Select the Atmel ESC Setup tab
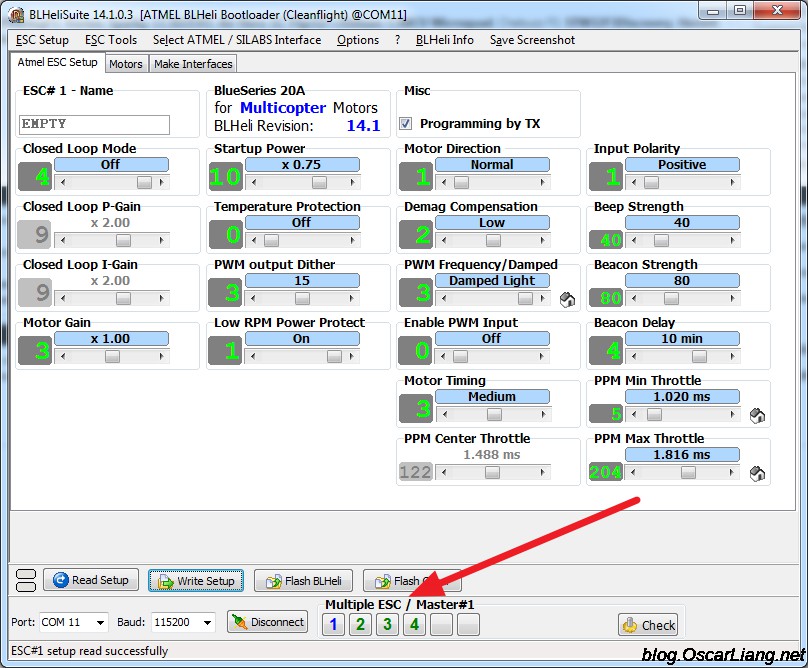The height and width of the screenshot is (668, 808). [57, 62]
